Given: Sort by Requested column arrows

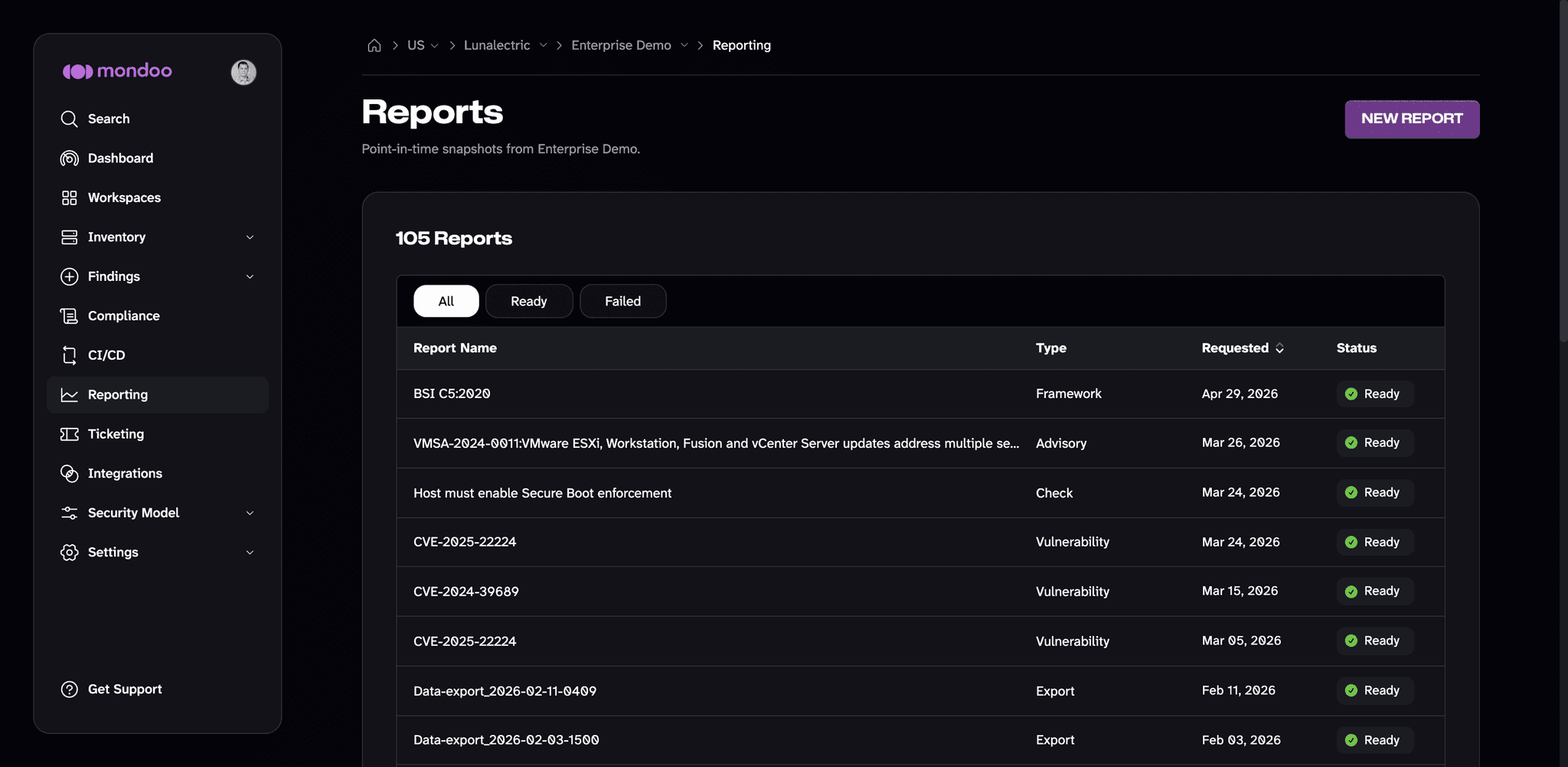Looking at the screenshot, I should pos(1279,348).
